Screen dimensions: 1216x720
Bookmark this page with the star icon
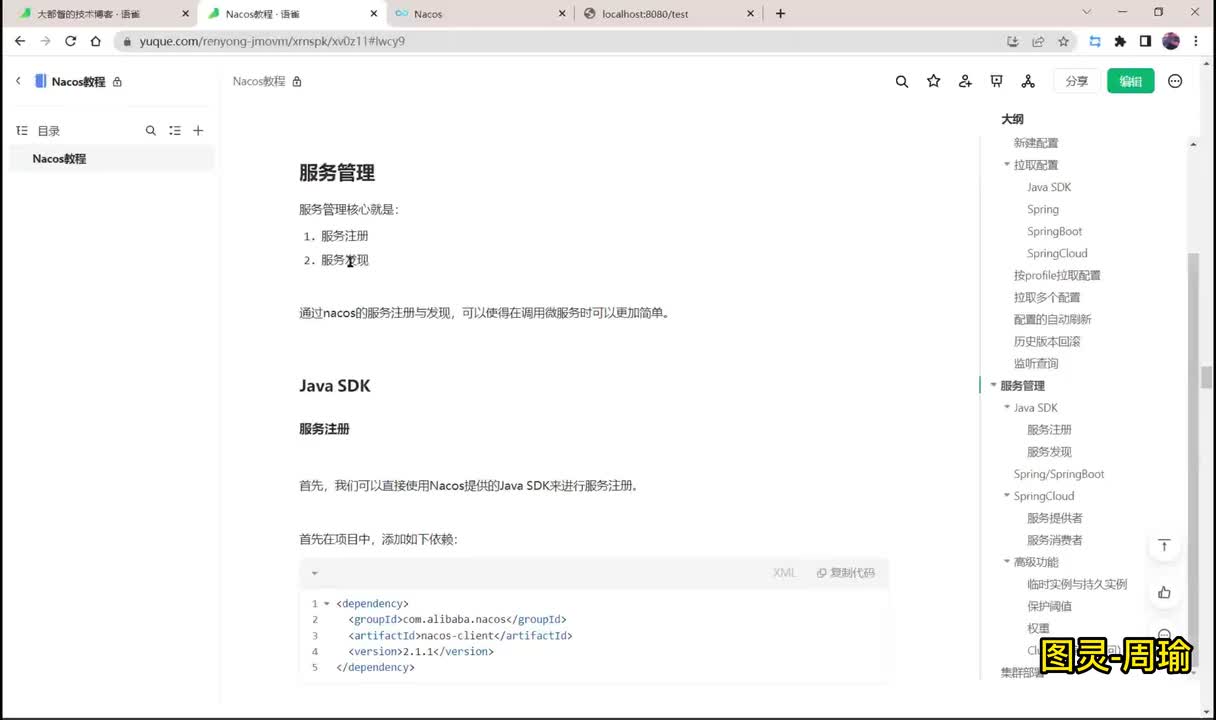(x=1063, y=41)
